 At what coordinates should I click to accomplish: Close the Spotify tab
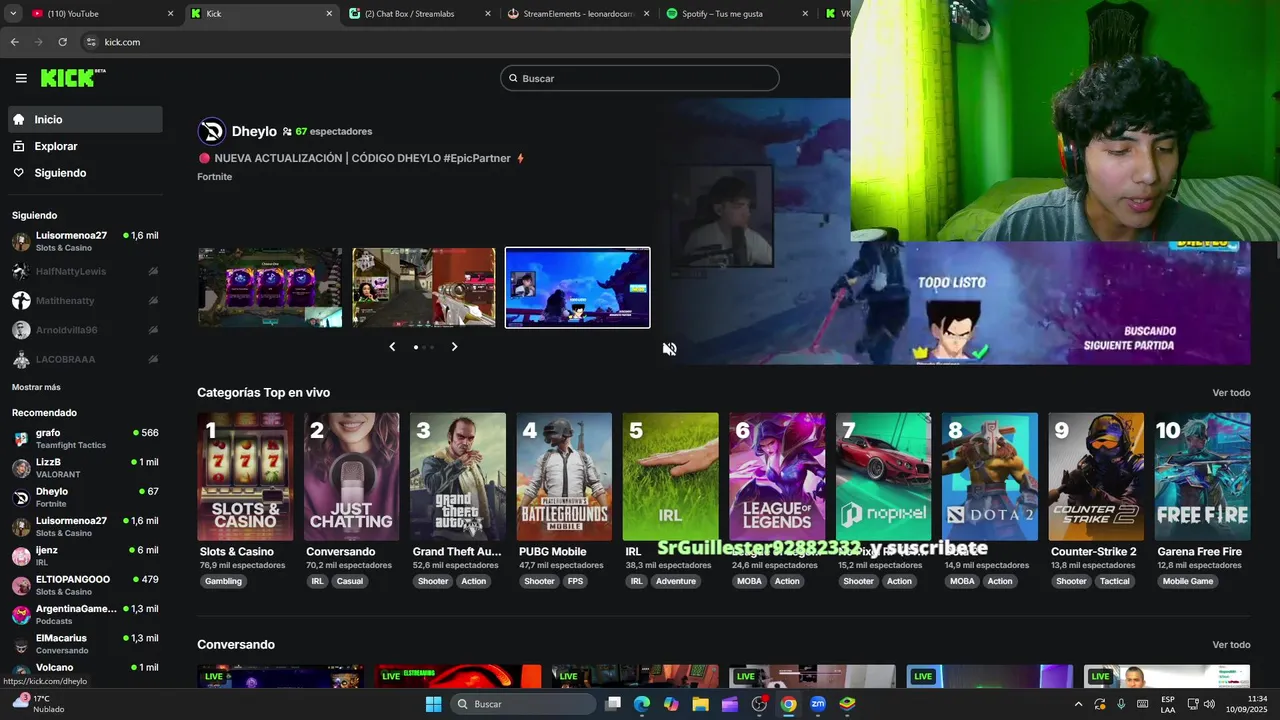point(805,14)
